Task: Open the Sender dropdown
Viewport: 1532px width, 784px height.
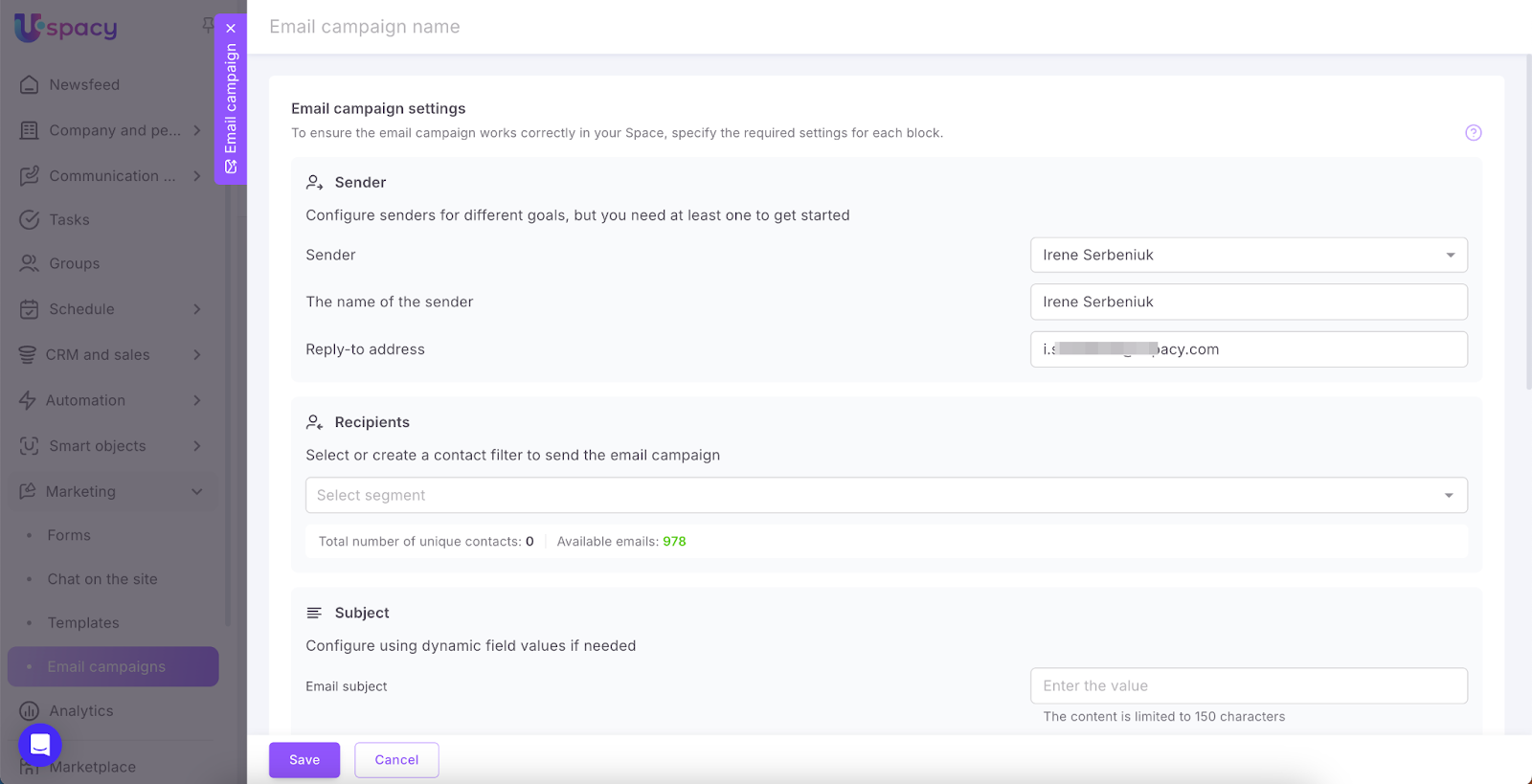Action: 1248,256
